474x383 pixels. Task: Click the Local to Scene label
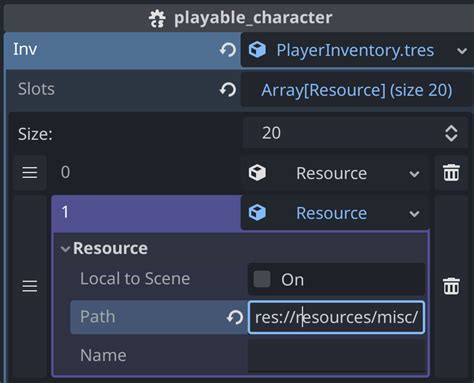tap(135, 279)
